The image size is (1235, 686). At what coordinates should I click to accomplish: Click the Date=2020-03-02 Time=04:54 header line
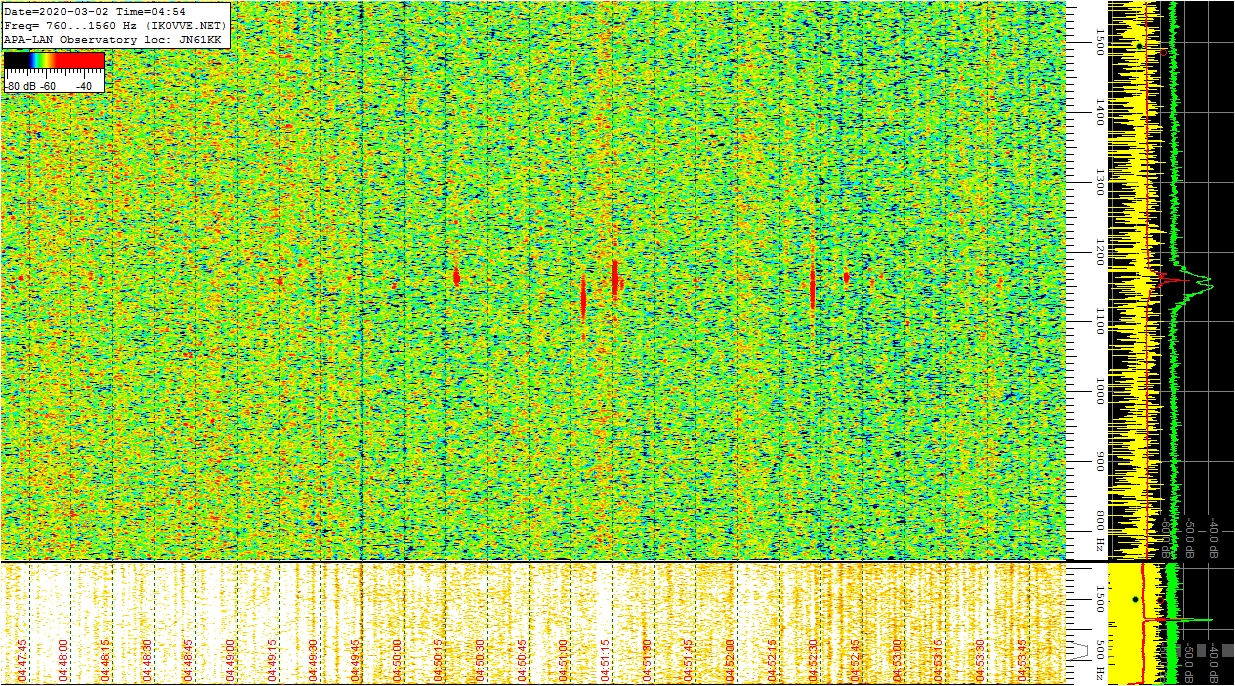[x=95, y=11]
